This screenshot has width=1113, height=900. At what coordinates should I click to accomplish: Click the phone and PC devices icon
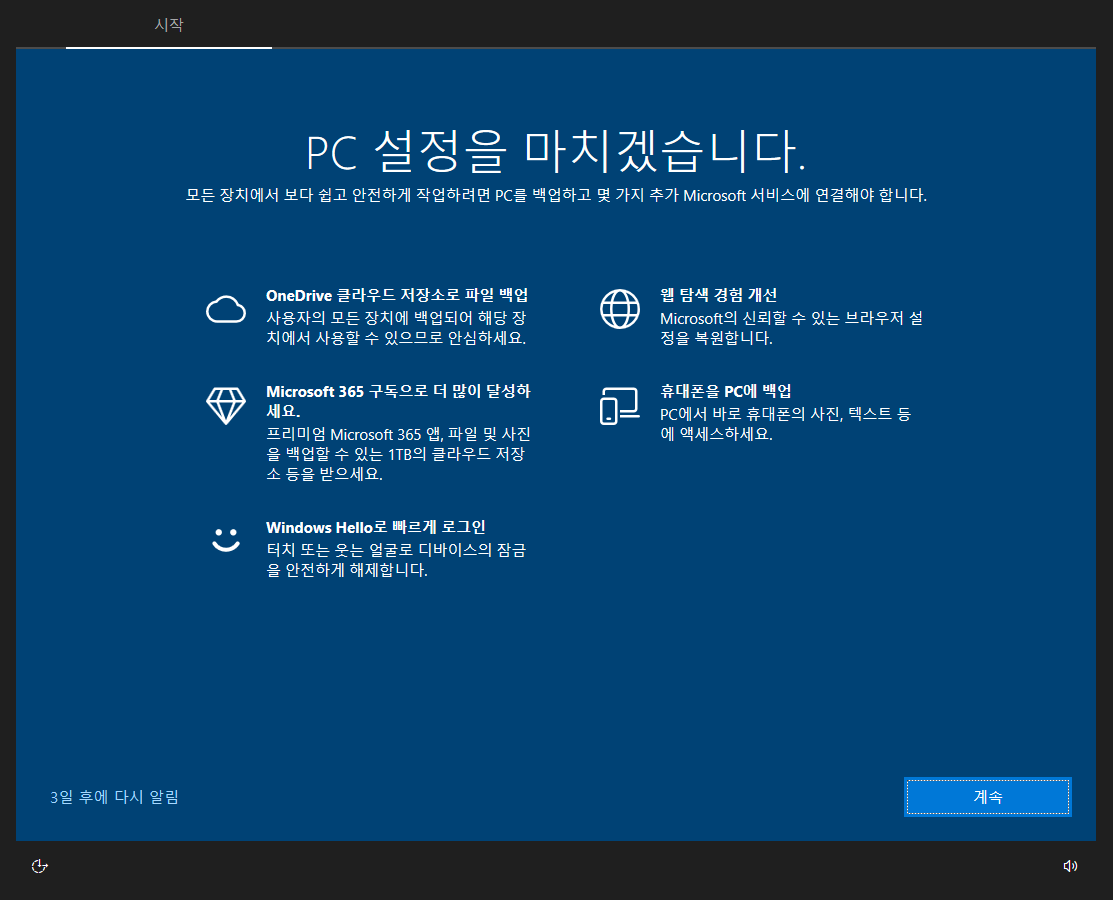[x=620, y=405]
